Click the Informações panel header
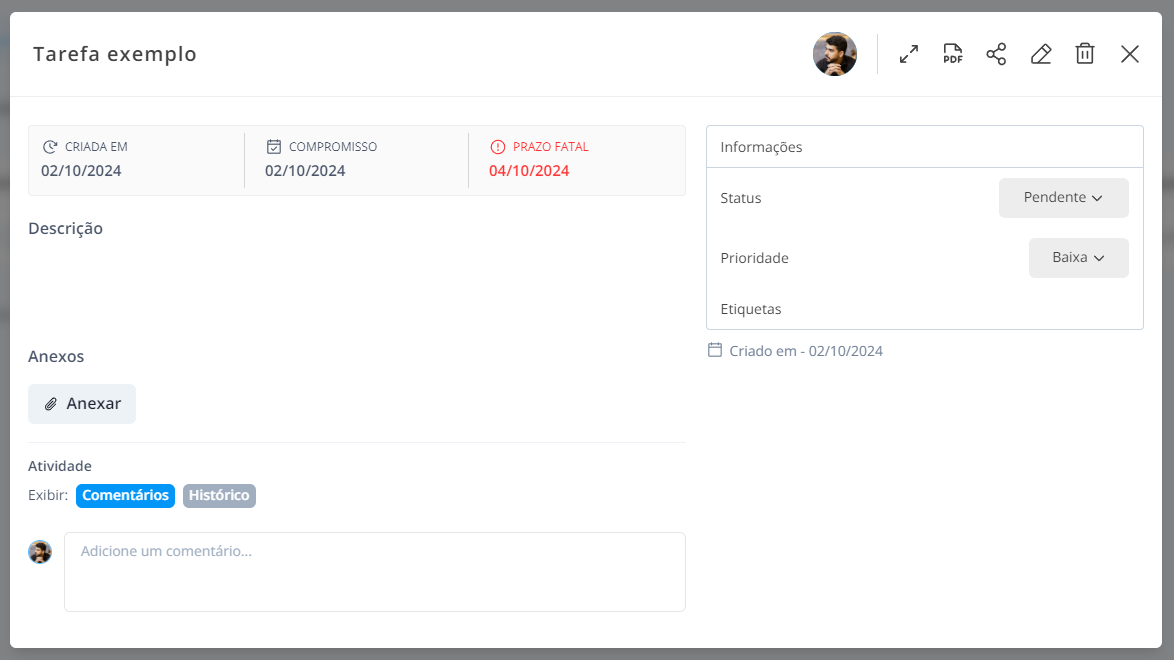This screenshot has width=1174, height=660. [x=925, y=147]
